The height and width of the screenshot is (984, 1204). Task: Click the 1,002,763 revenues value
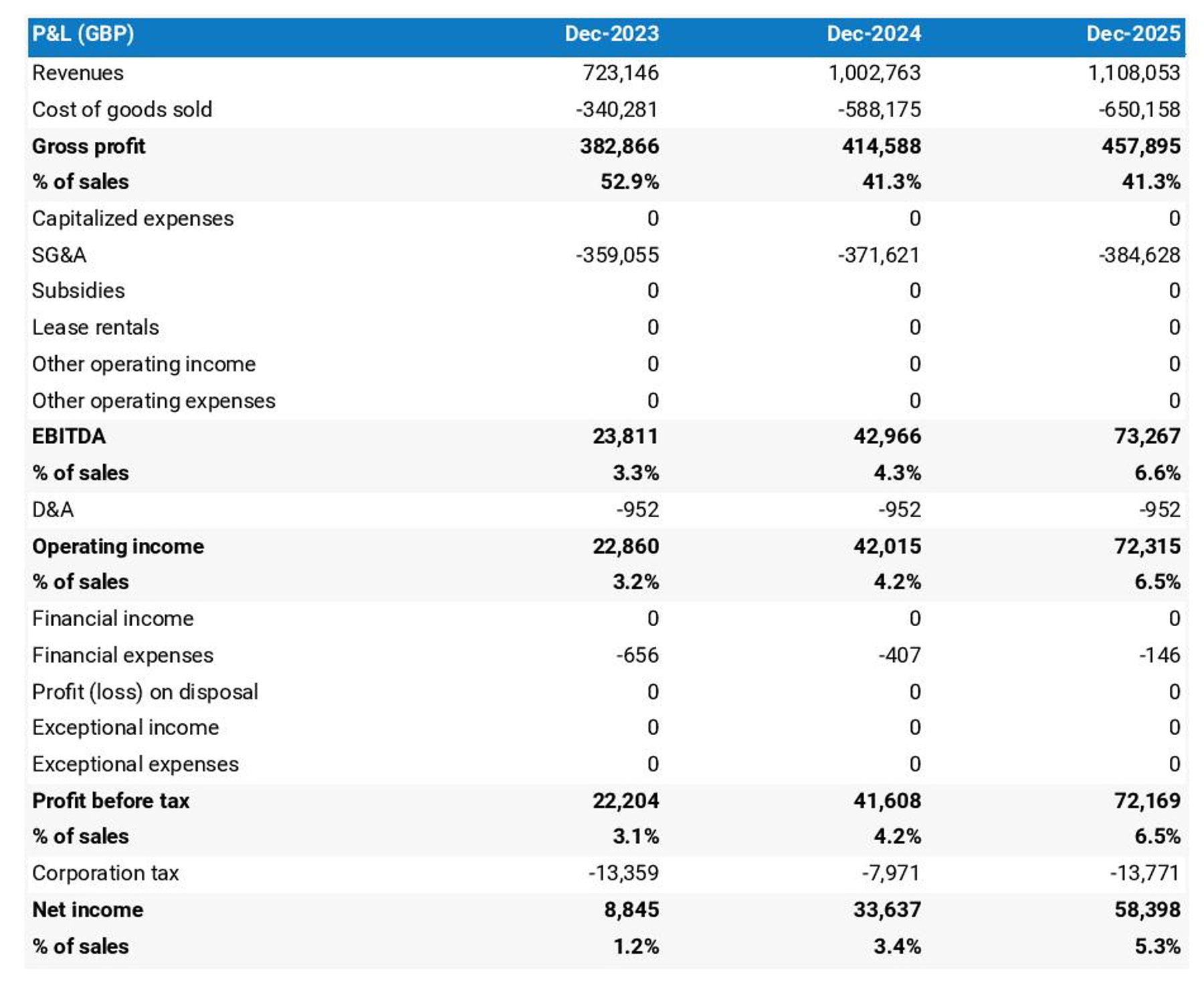click(874, 73)
